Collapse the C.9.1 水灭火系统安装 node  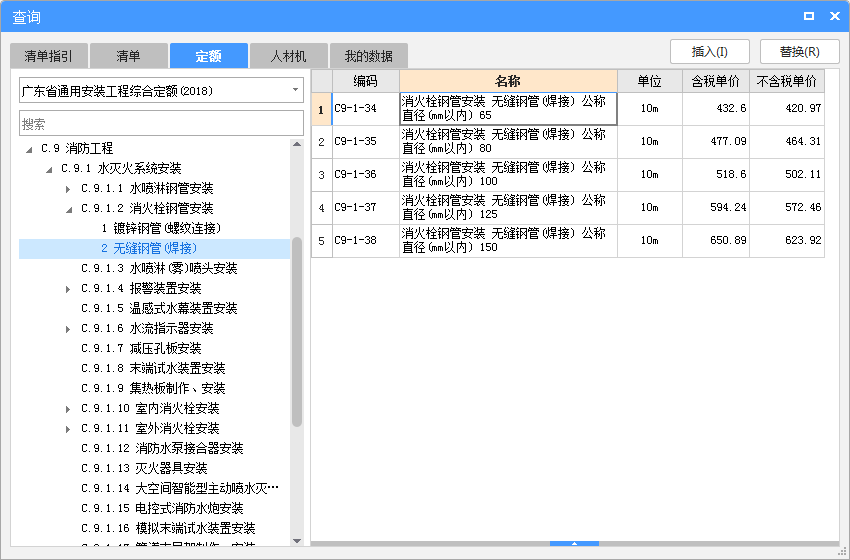tap(49, 169)
